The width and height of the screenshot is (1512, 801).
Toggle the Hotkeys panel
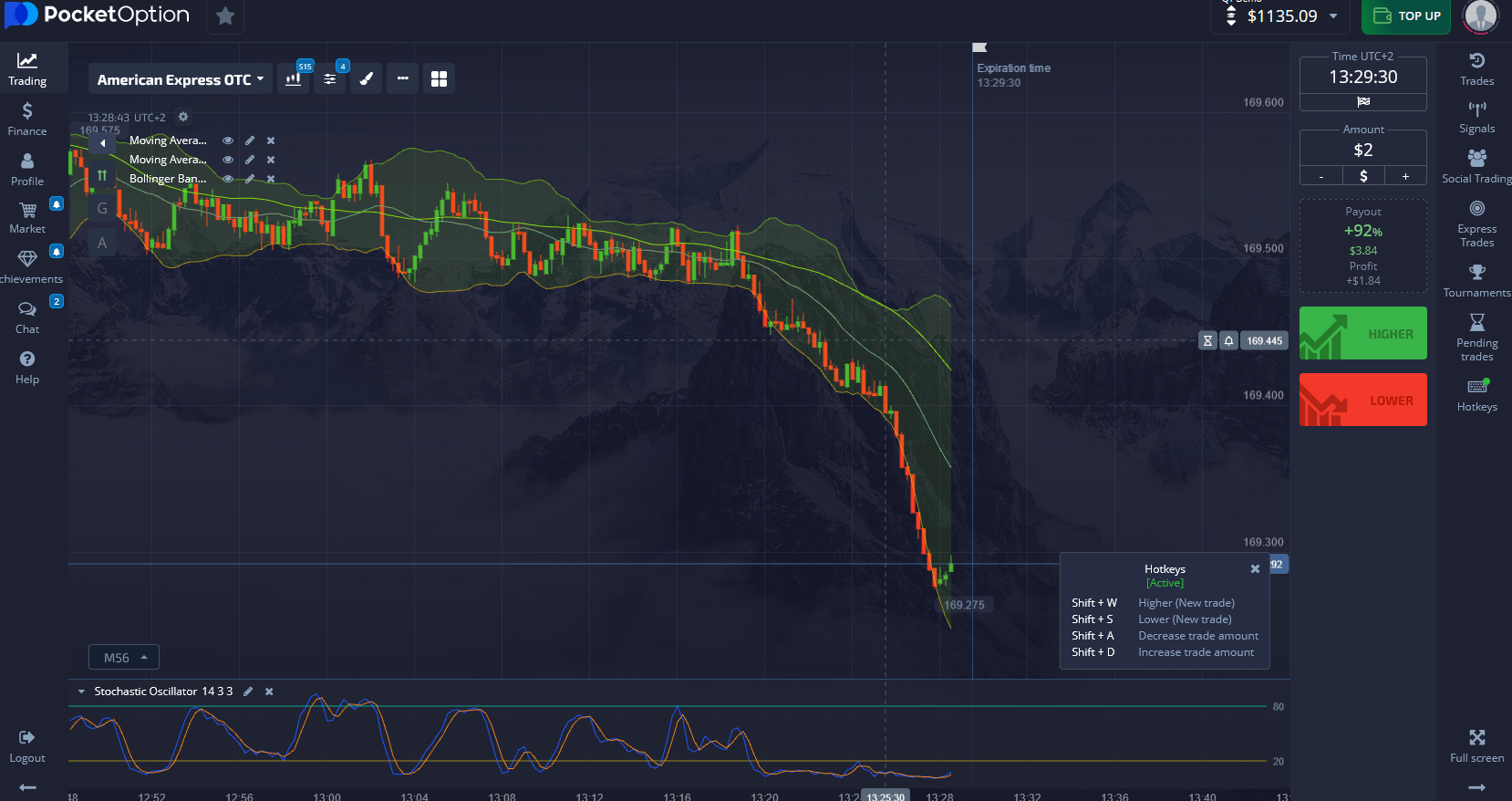click(x=1476, y=396)
